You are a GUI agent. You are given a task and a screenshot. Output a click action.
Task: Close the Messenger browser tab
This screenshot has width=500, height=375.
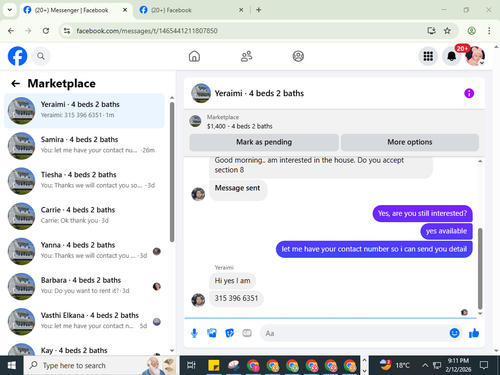tap(125, 10)
